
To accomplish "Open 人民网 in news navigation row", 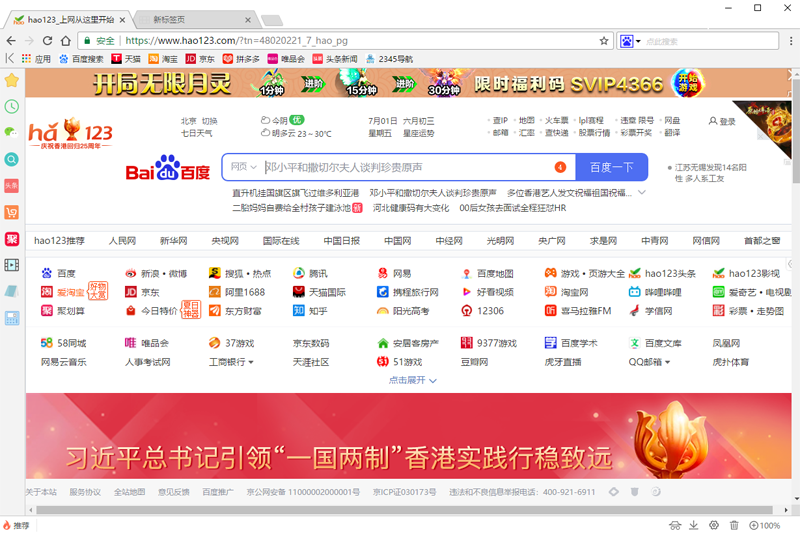I will coord(122,241).
